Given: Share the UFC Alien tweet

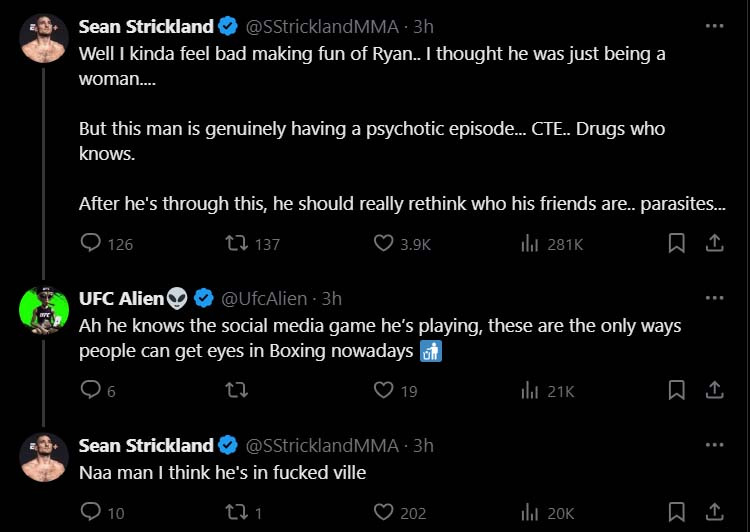Looking at the screenshot, I should pyautogui.click(x=715, y=391).
